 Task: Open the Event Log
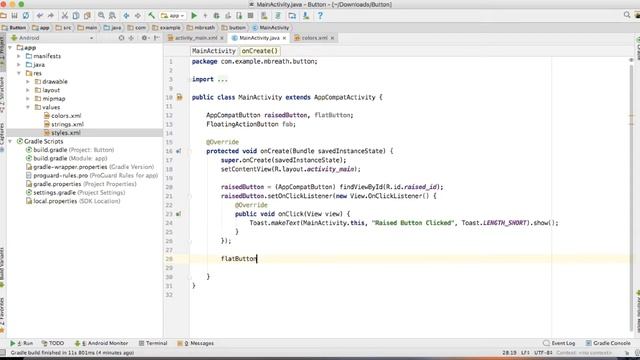[559, 343]
